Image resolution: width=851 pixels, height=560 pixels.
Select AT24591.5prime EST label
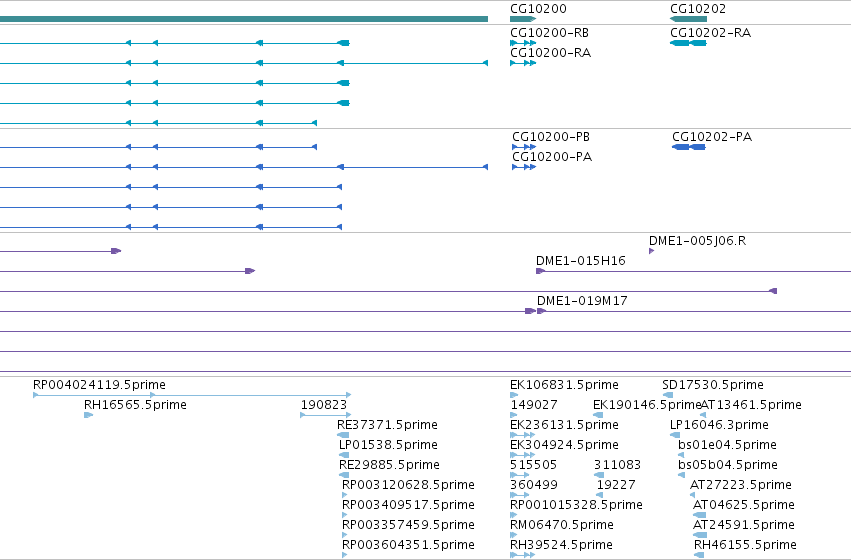(x=744, y=525)
